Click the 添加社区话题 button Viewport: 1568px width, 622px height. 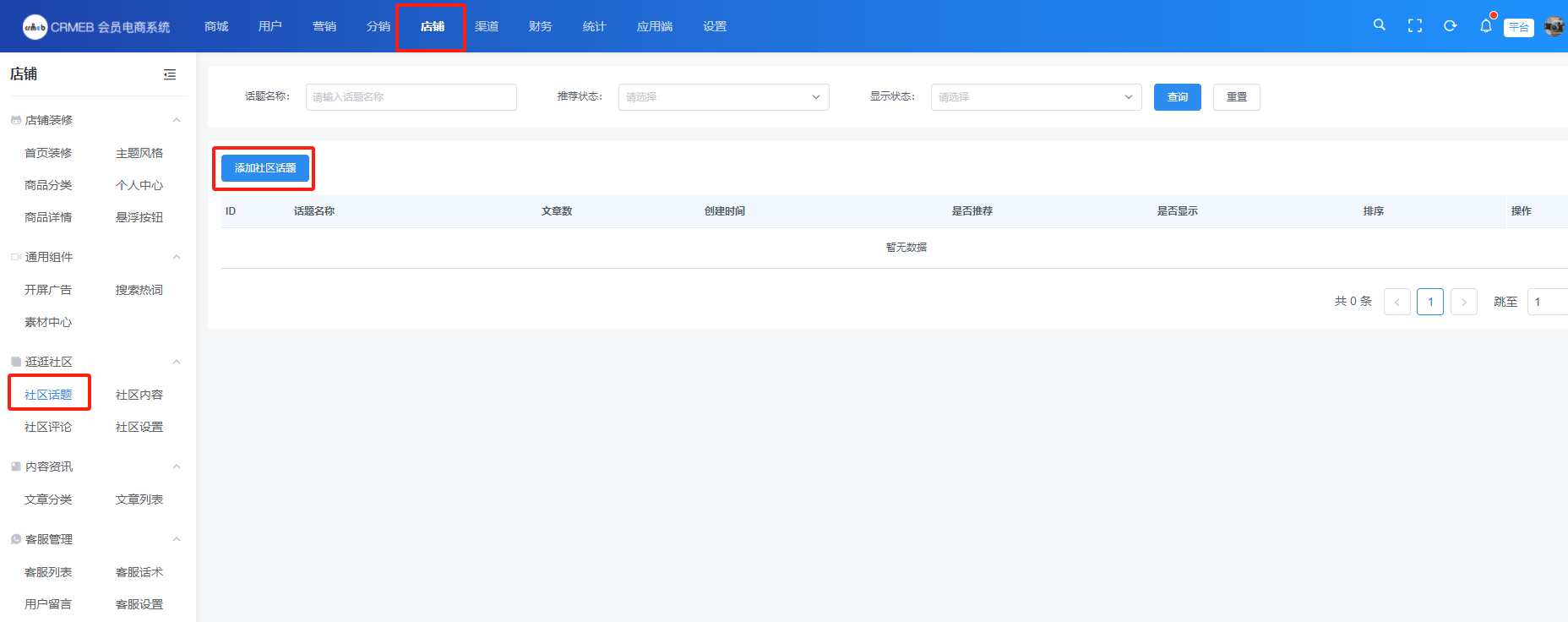click(x=265, y=168)
